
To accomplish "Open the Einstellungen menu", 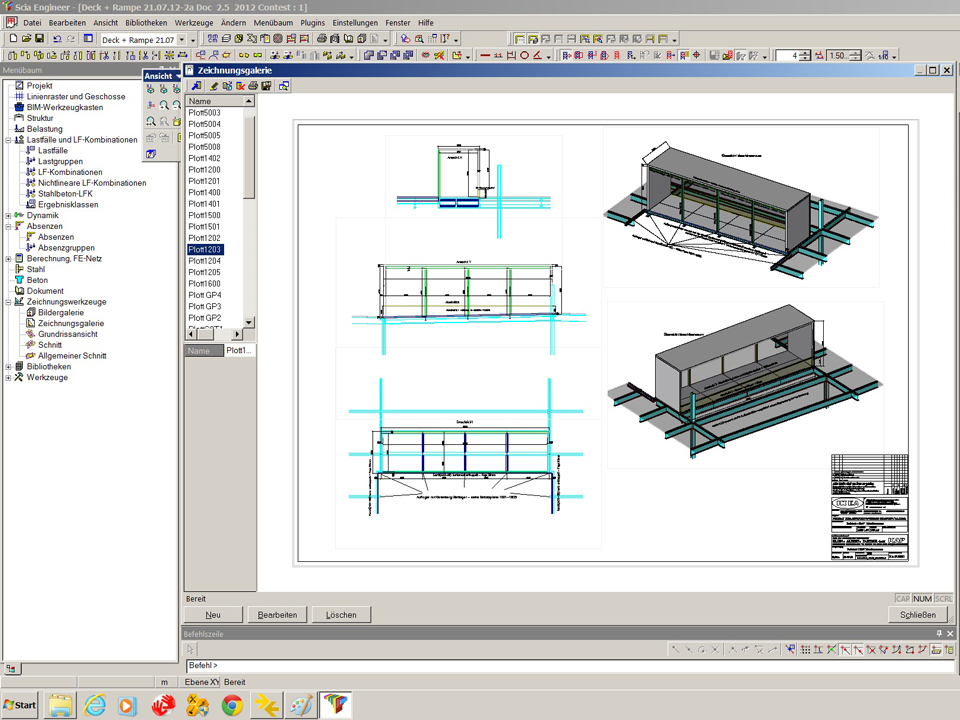I will [x=356, y=22].
